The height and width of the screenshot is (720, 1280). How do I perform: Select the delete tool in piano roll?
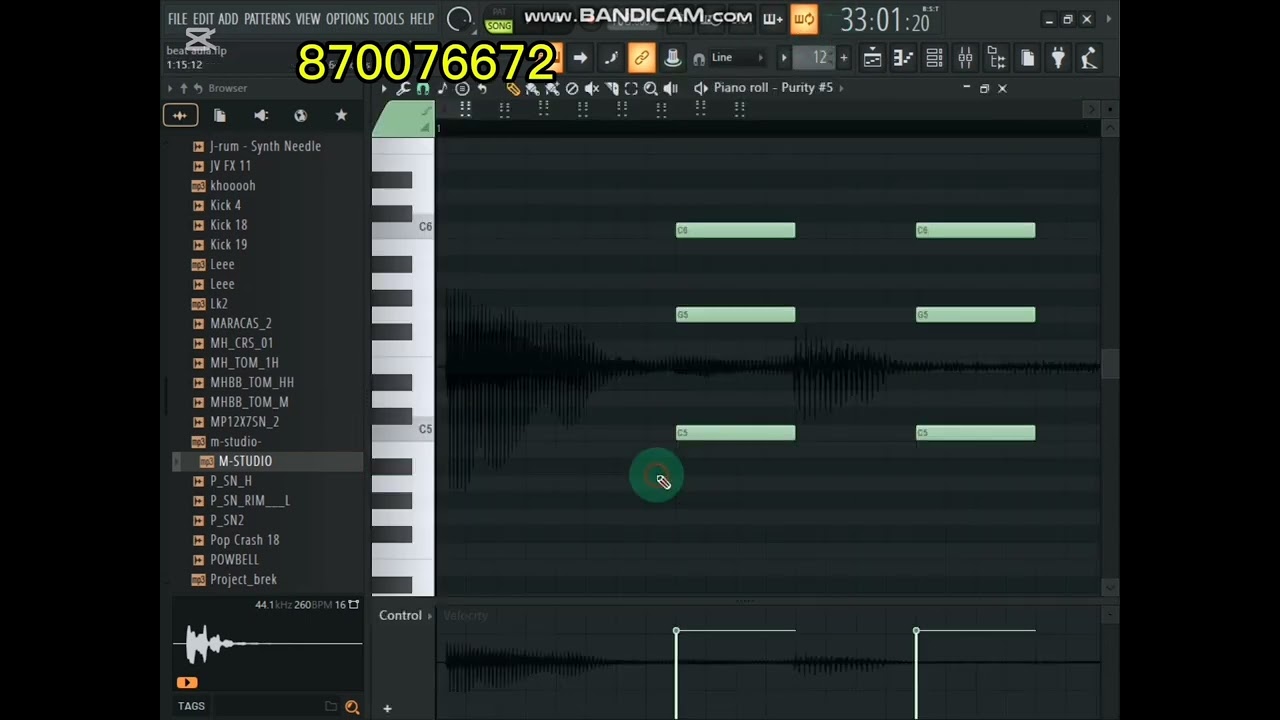point(572,89)
